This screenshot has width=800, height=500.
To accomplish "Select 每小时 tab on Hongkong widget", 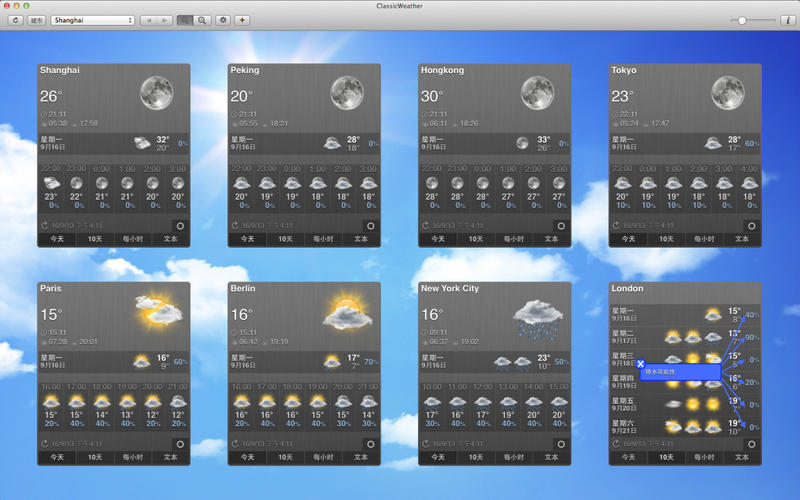I will [x=514, y=239].
